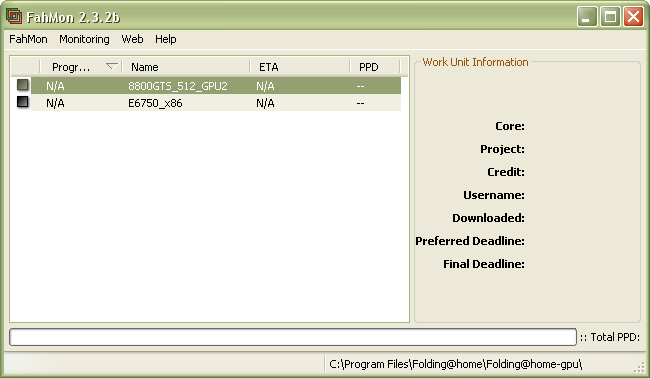Viewport: 650px width, 378px height.
Task: Open the FahMon menu
Action: 28,39
